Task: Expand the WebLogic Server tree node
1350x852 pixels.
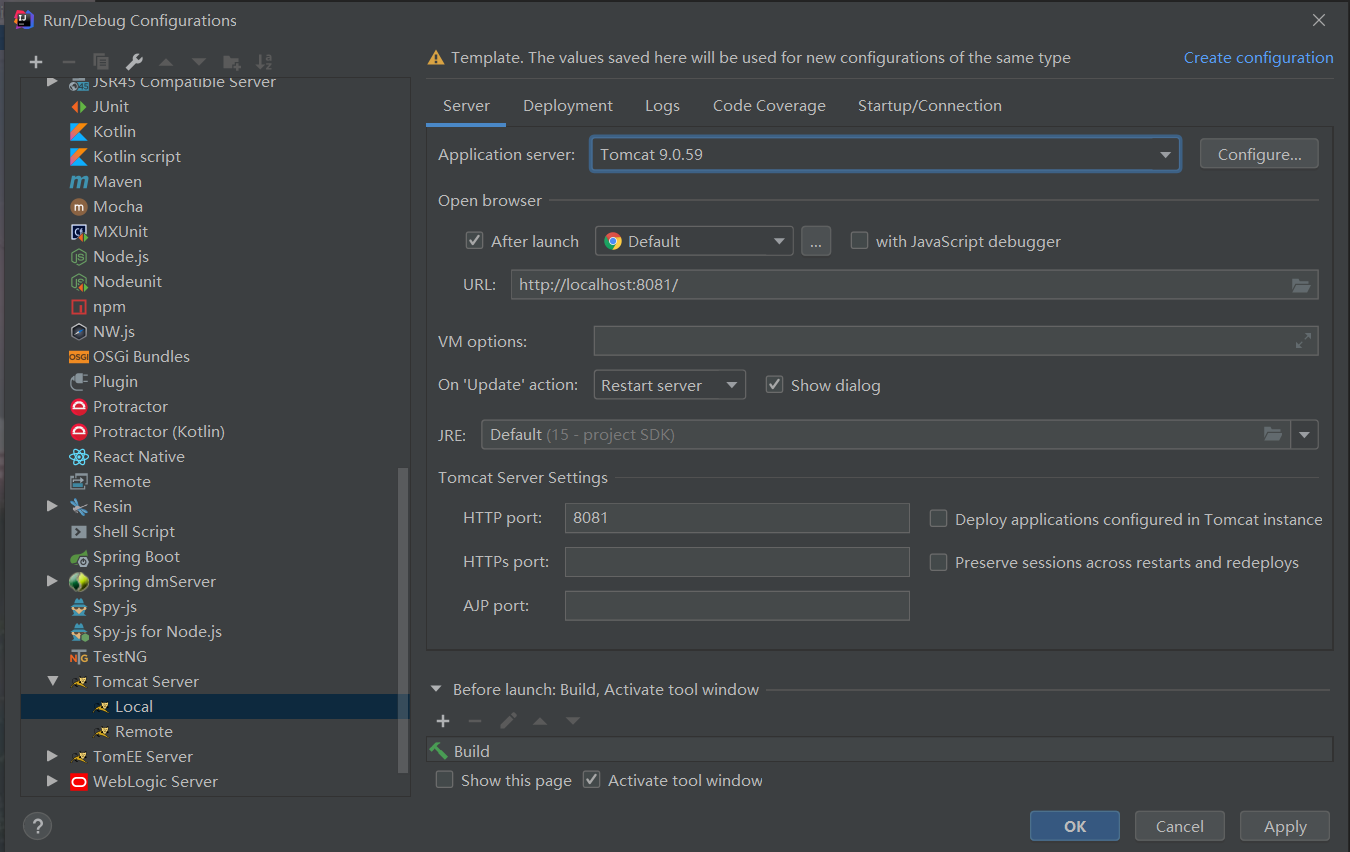Action: click(x=53, y=781)
